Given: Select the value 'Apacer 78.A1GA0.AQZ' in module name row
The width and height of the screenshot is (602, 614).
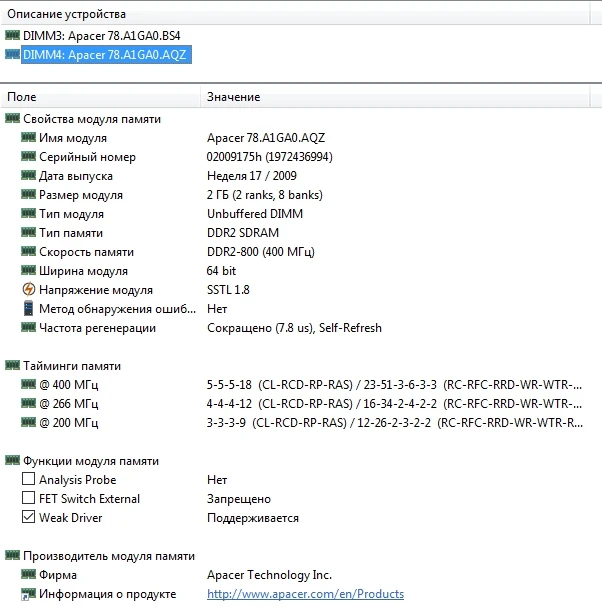Looking at the screenshot, I should tap(266, 138).
